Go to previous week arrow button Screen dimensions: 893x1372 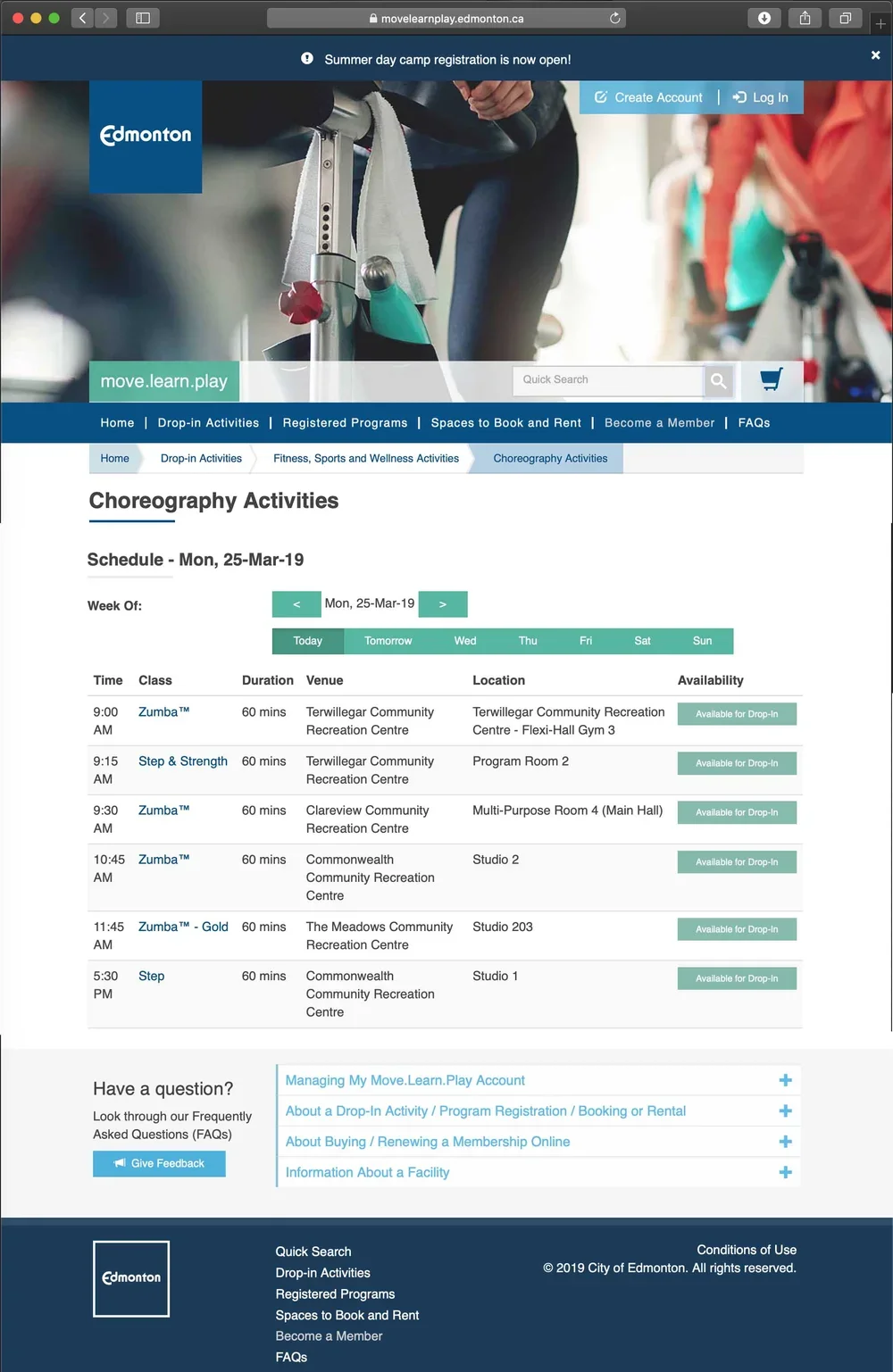pyautogui.click(x=296, y=604)
